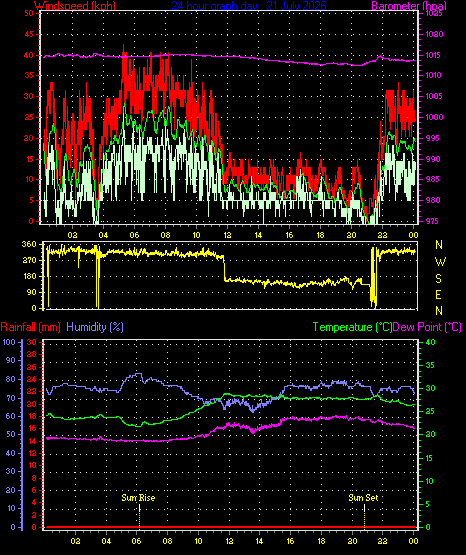Click the '70' humidity axis value
Image resolution: width=466 pixels, height=555 pixels.
[11, 398]
